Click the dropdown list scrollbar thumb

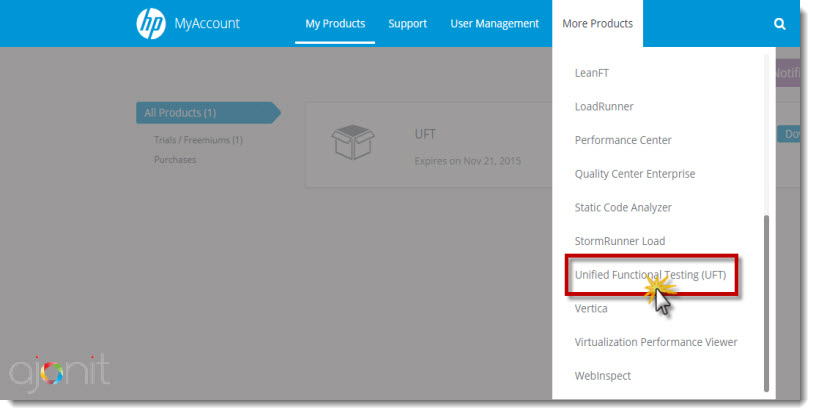[766, 303]
